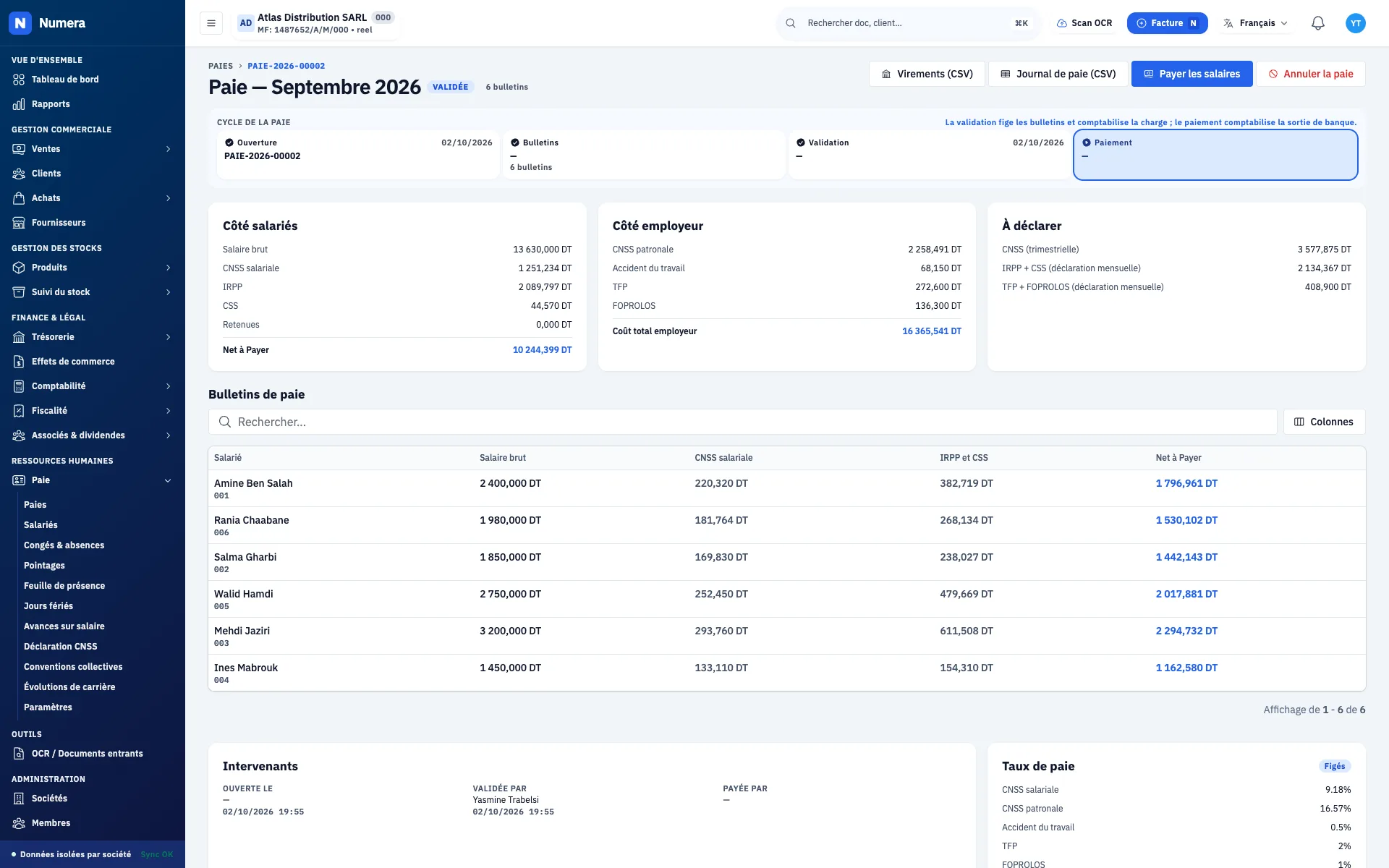Click the Numera logo icon
This screenshot has width=1389, height=868.
click(x=20, y=23)
